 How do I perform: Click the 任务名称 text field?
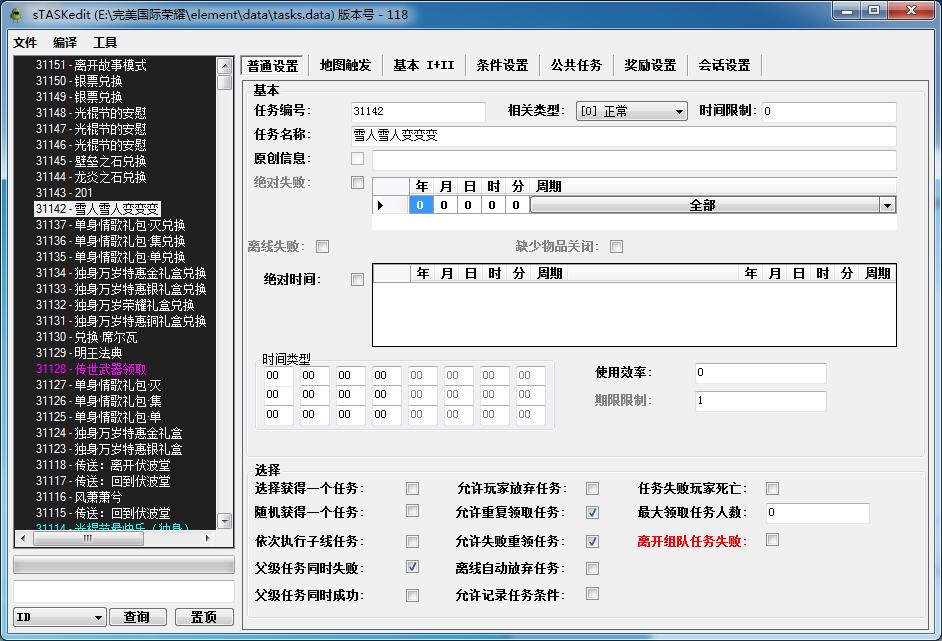(x=622, y=135)
